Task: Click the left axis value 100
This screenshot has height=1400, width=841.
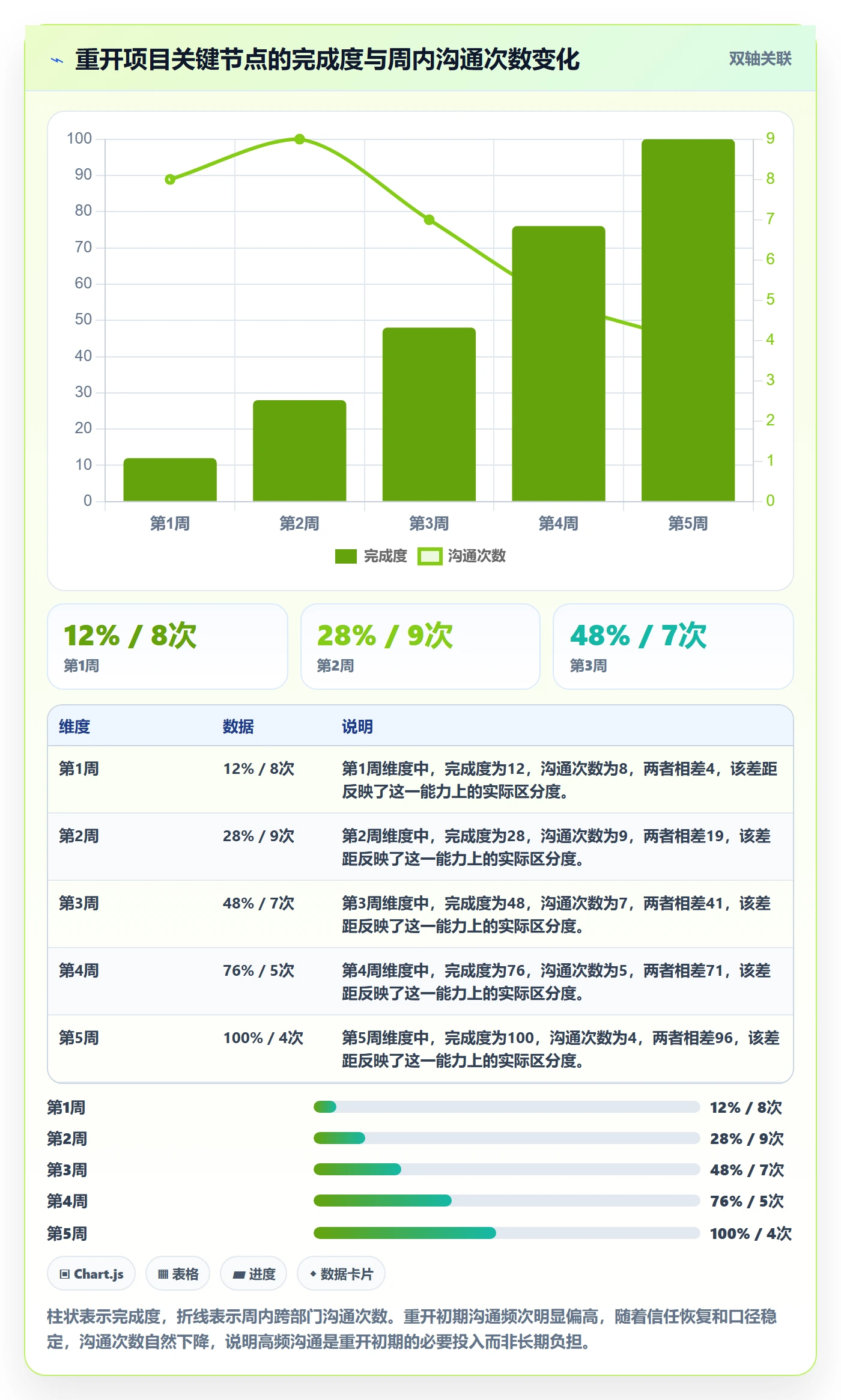Action: (79, 139)
